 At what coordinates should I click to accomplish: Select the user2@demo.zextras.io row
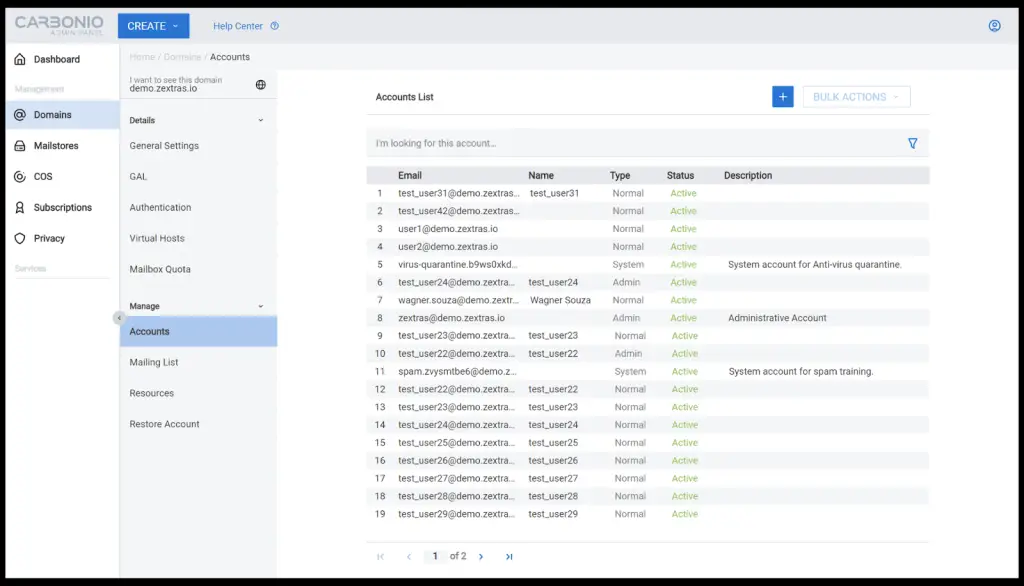coord(648,247)
